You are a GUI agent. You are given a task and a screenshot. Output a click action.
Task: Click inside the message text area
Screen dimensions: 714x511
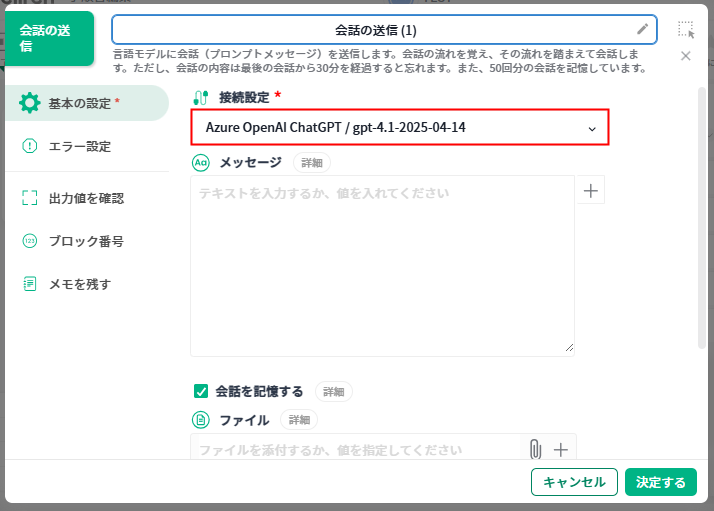pyautogui.click(x=382, y=265)
